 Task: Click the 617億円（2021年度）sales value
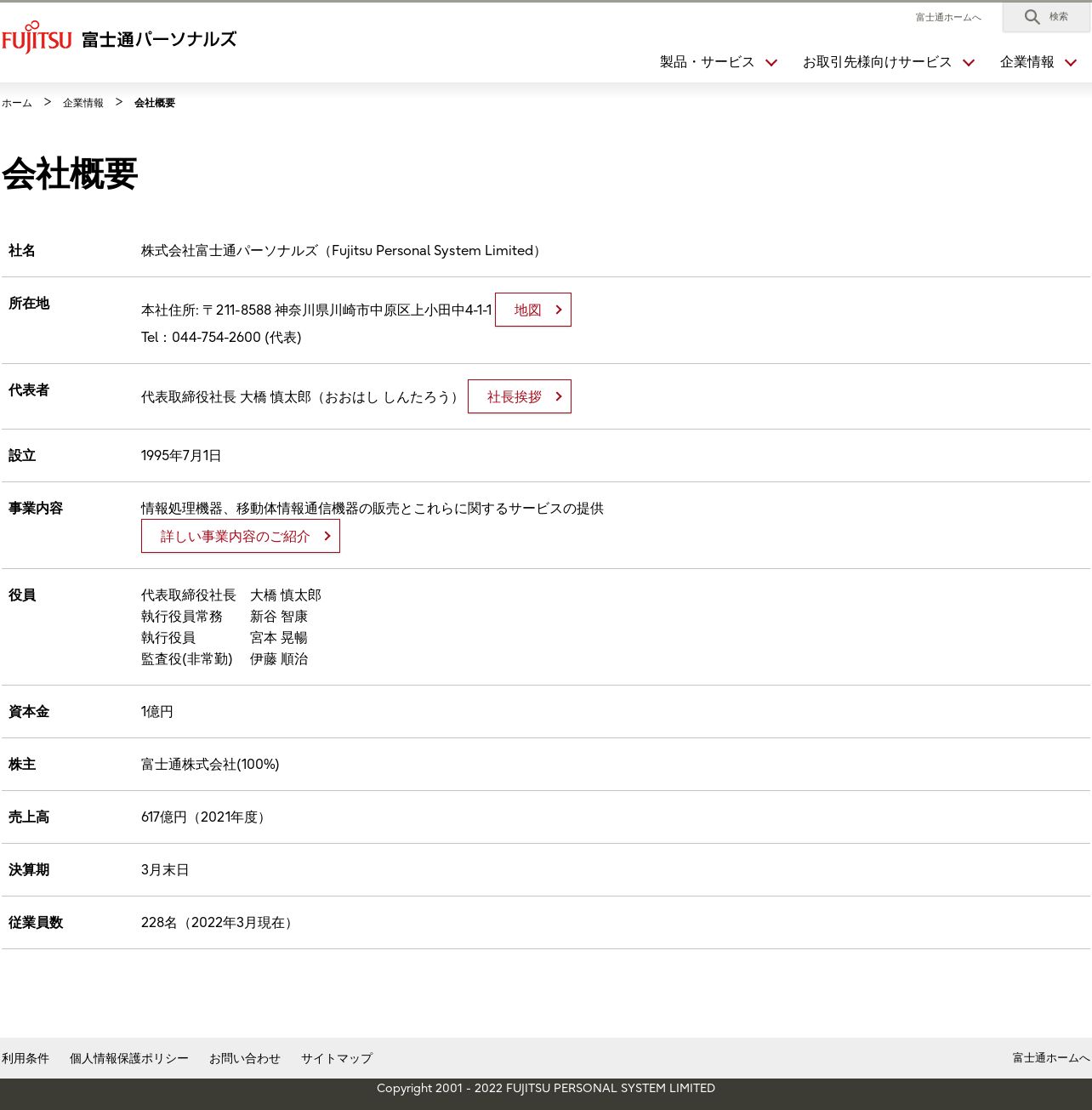click(x=205, y=817)
